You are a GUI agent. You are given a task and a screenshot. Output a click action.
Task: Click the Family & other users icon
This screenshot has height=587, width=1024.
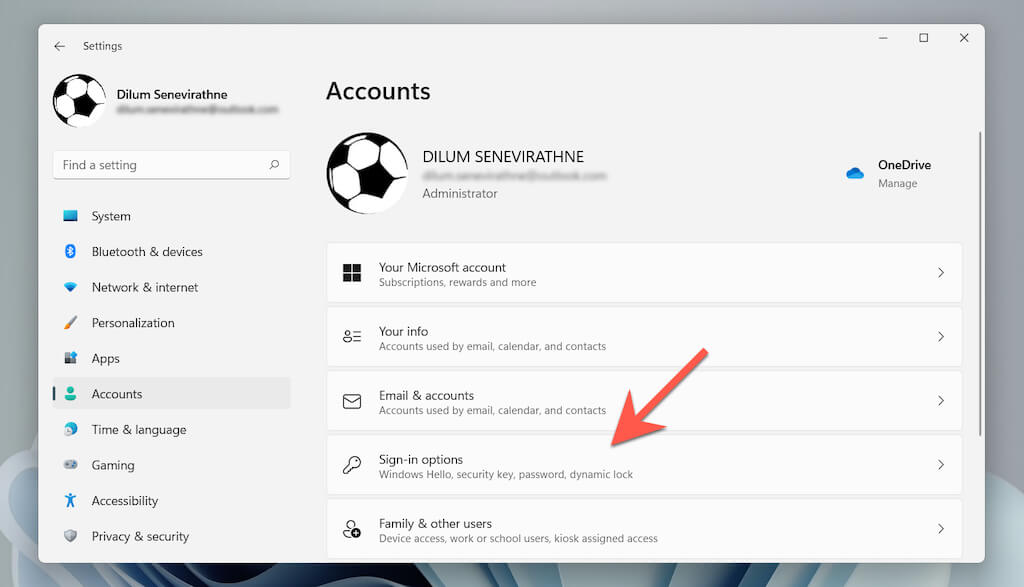(352, 529)
